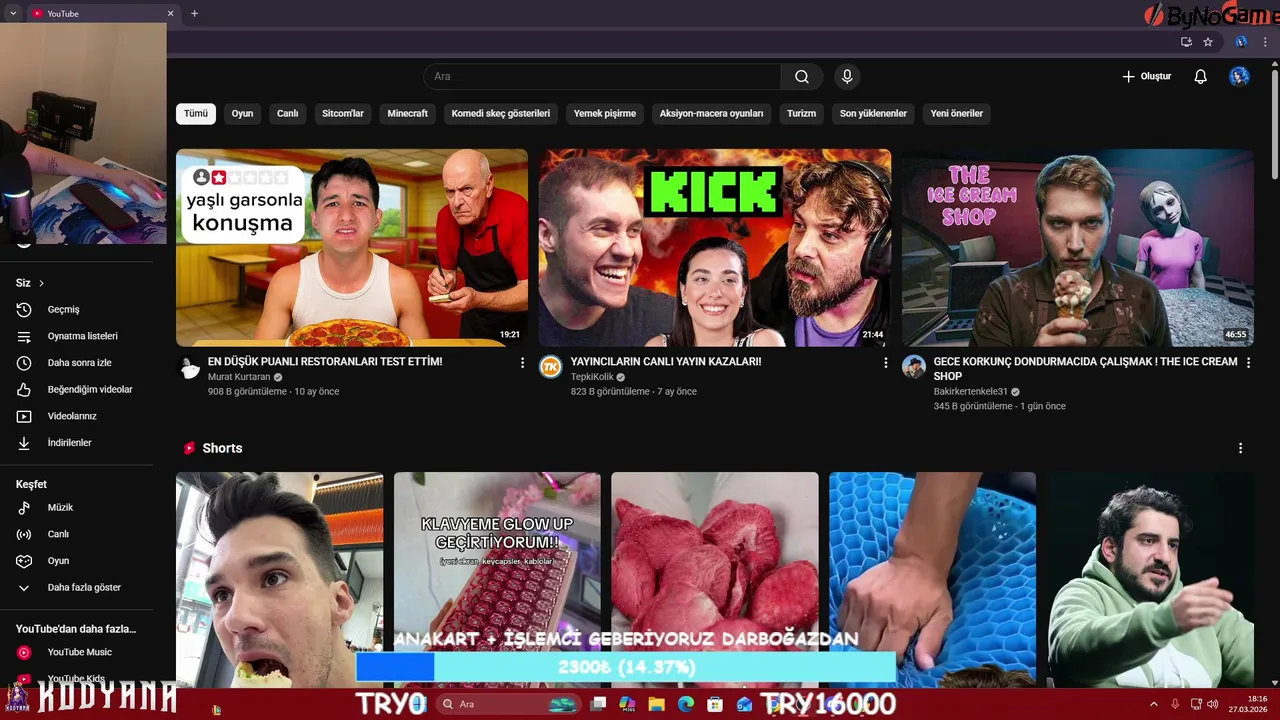
Task: Open the yaşlı garsonla konuşma video thumbnail
Action: point(352,247)
